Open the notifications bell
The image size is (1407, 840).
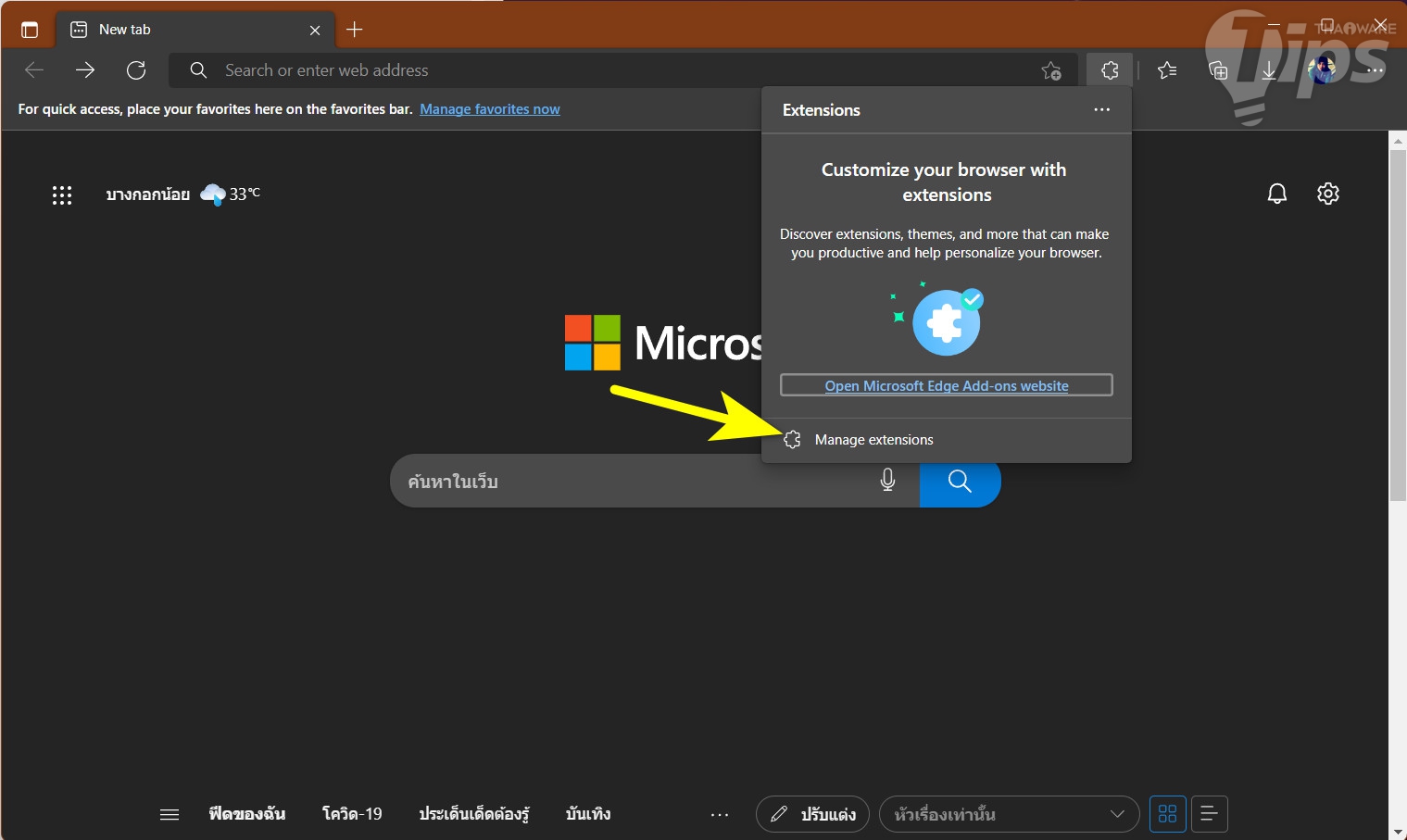coord(1277,194)
